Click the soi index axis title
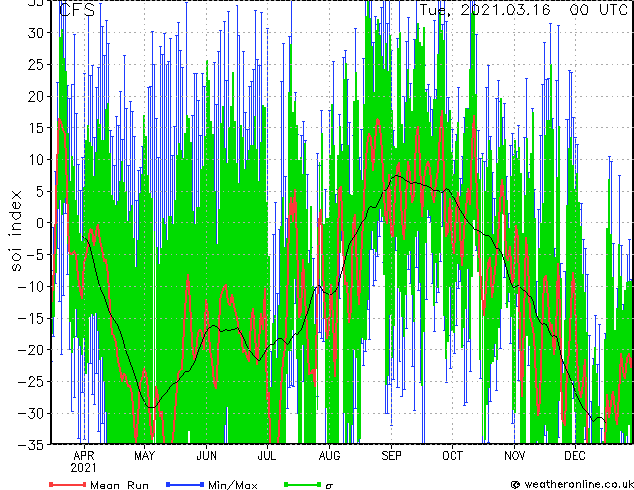The image size is (634, 490). (x=16, y=230)
